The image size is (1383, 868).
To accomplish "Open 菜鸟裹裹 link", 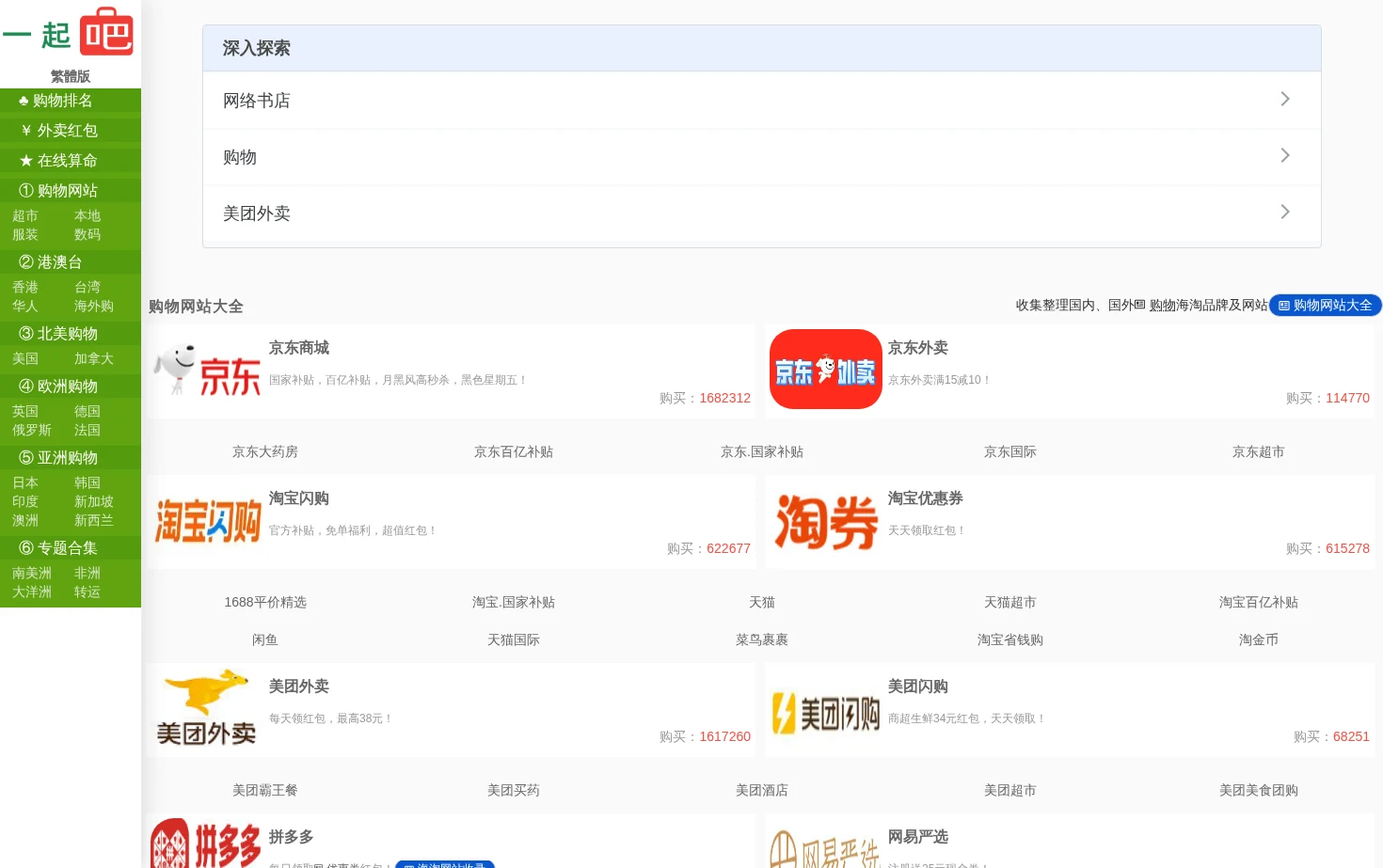I will click(762, 640).
